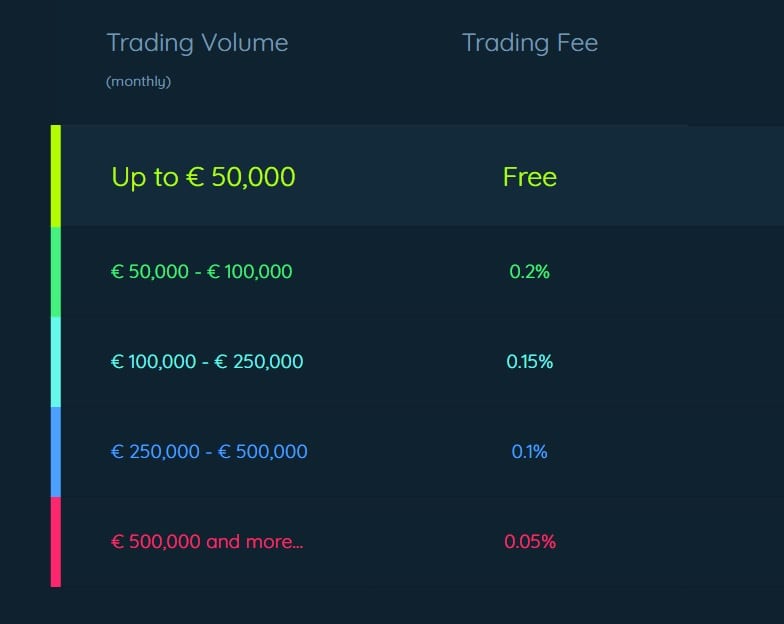Click the "Trading Volume" column header
The image size is (784, 624).
(x=197, y=43)
